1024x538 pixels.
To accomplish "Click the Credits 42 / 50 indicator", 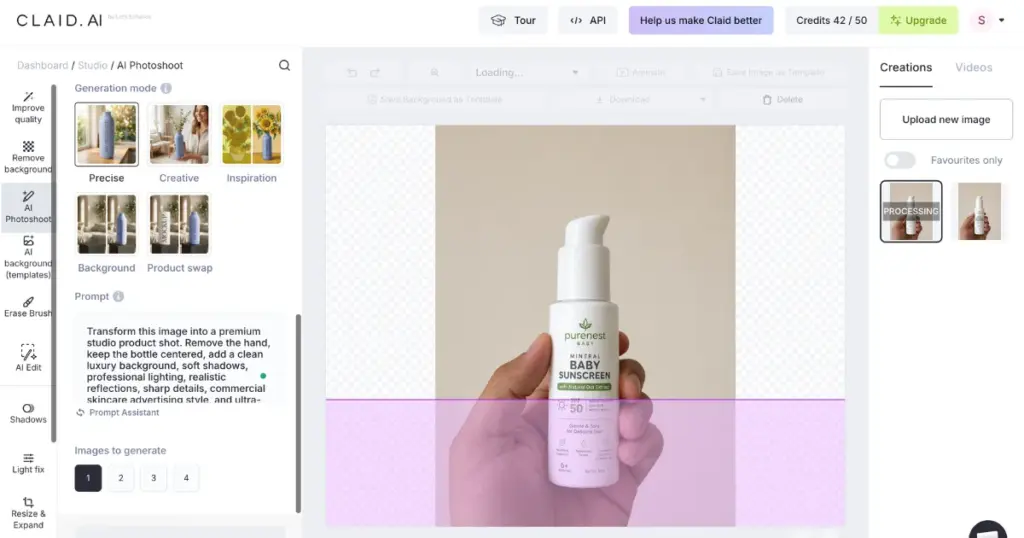I will pyautogui.click(x=831, y=20).
